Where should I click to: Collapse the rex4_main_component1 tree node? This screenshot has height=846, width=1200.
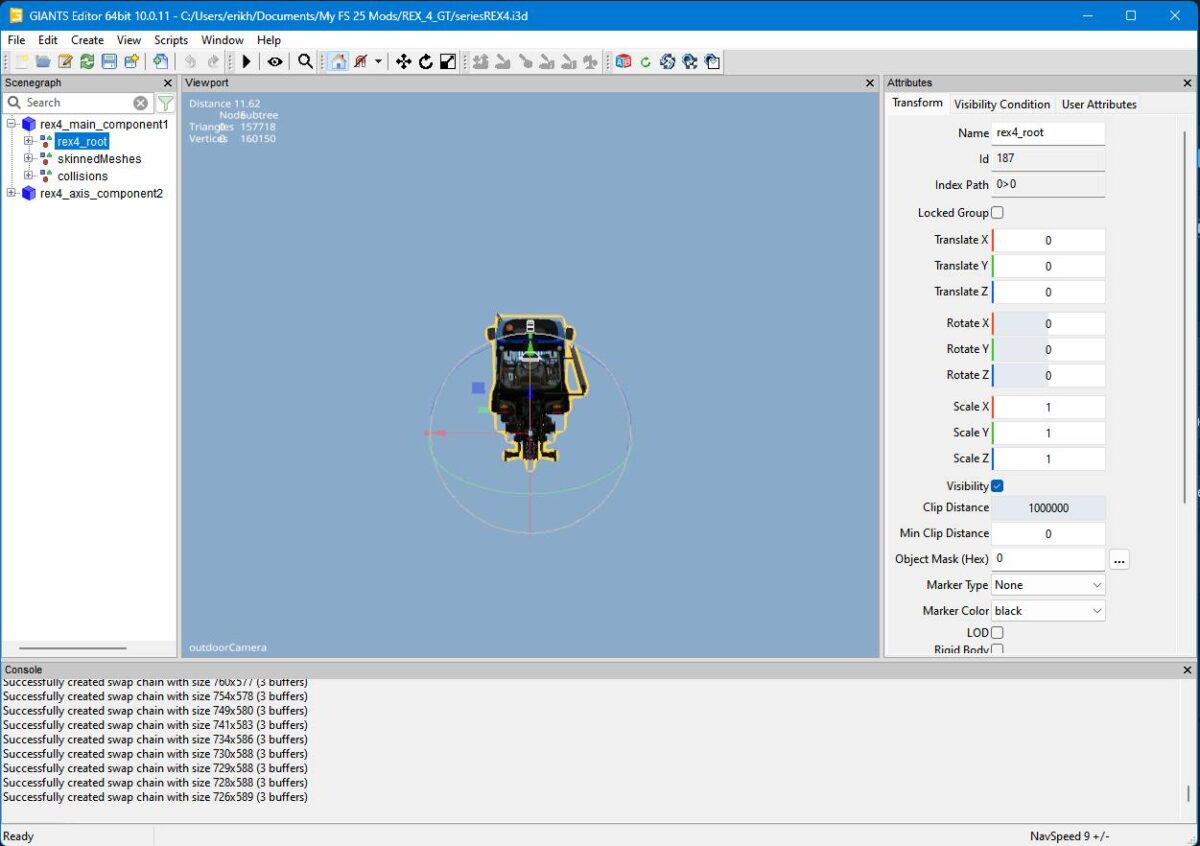[x=12, y=124]
